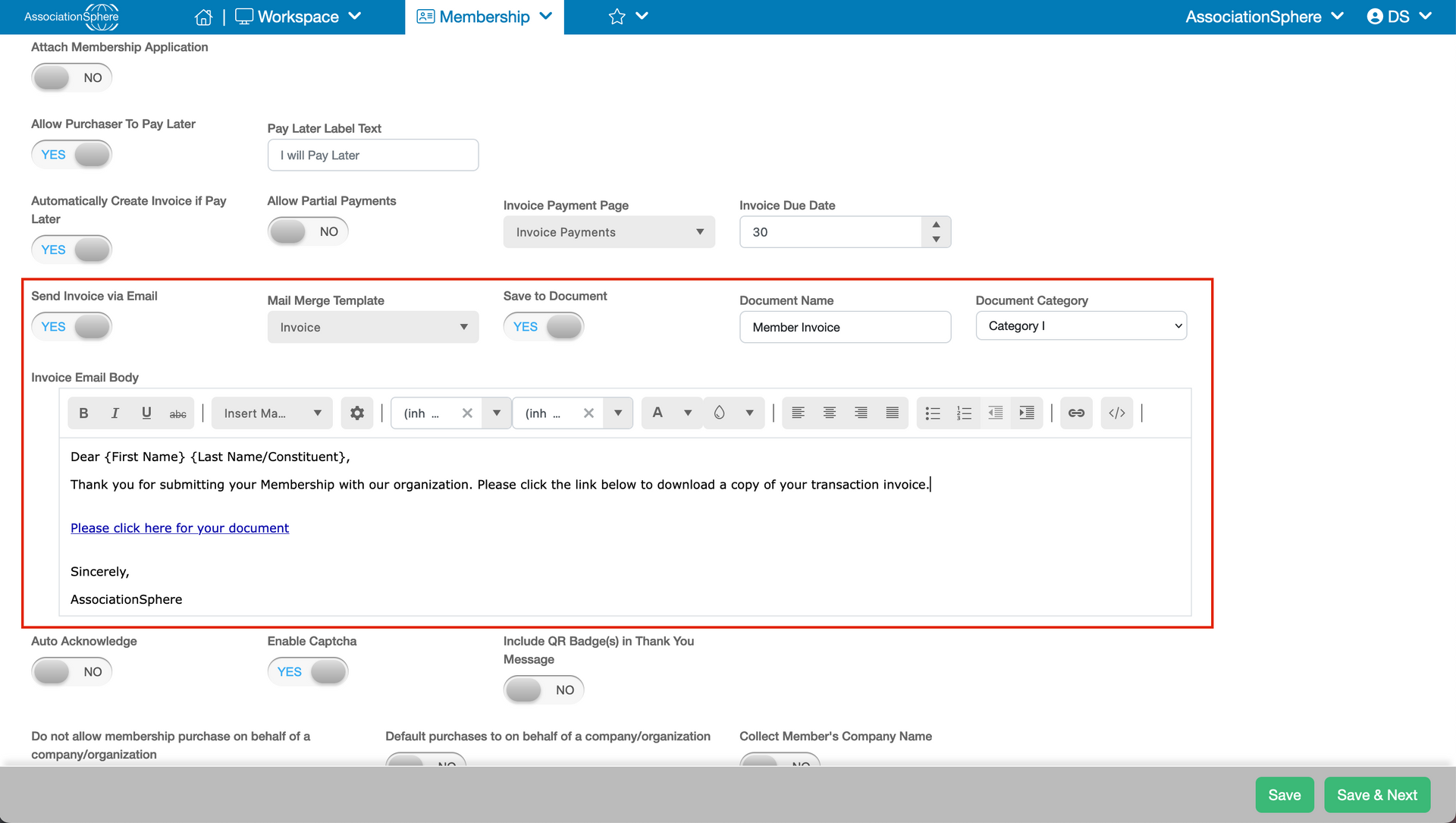Insert a bulleted unordered list
1456x823 pixels.
pyautogui.click(x=933, y=413)
